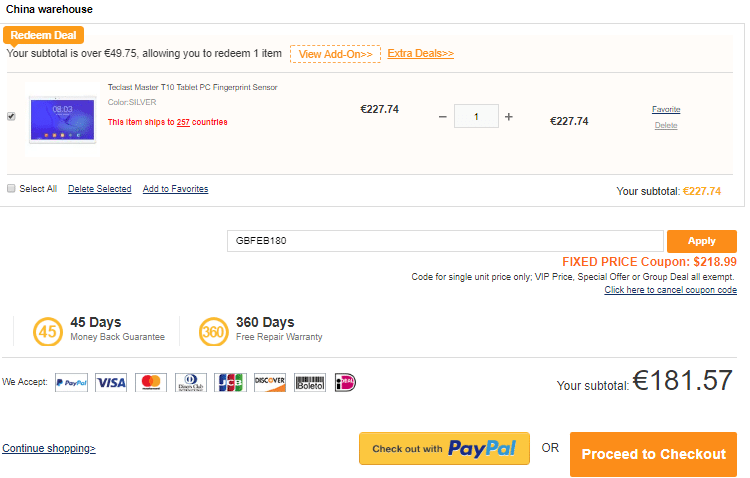750x478 pixels.
Task: Decrease quantity with the minus button
Action: (x=443, y=117)
